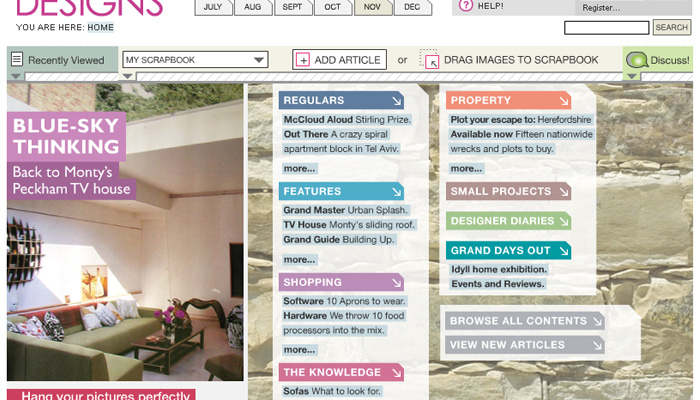Click the SEARCH button

click(672, 27)
